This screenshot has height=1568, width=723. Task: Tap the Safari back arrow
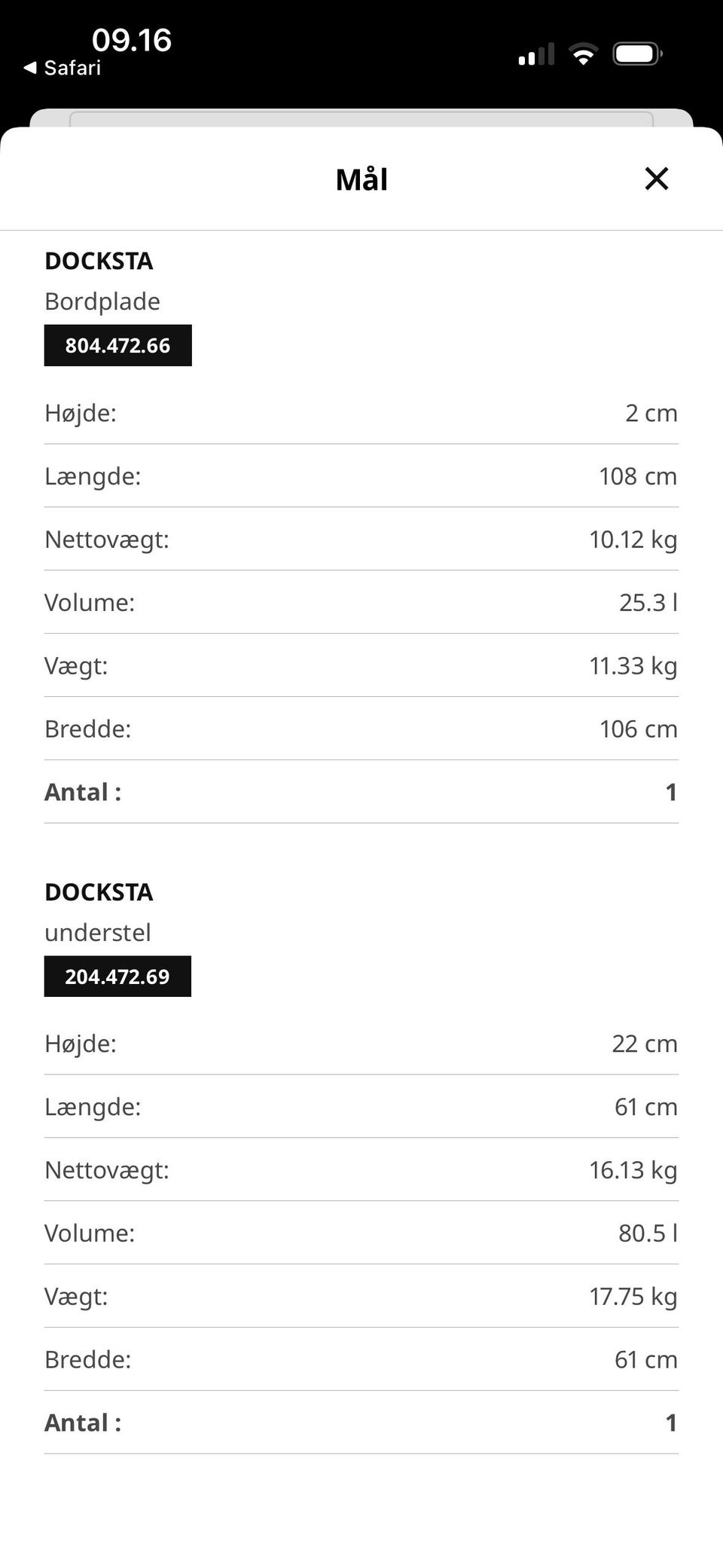[30, 68]
